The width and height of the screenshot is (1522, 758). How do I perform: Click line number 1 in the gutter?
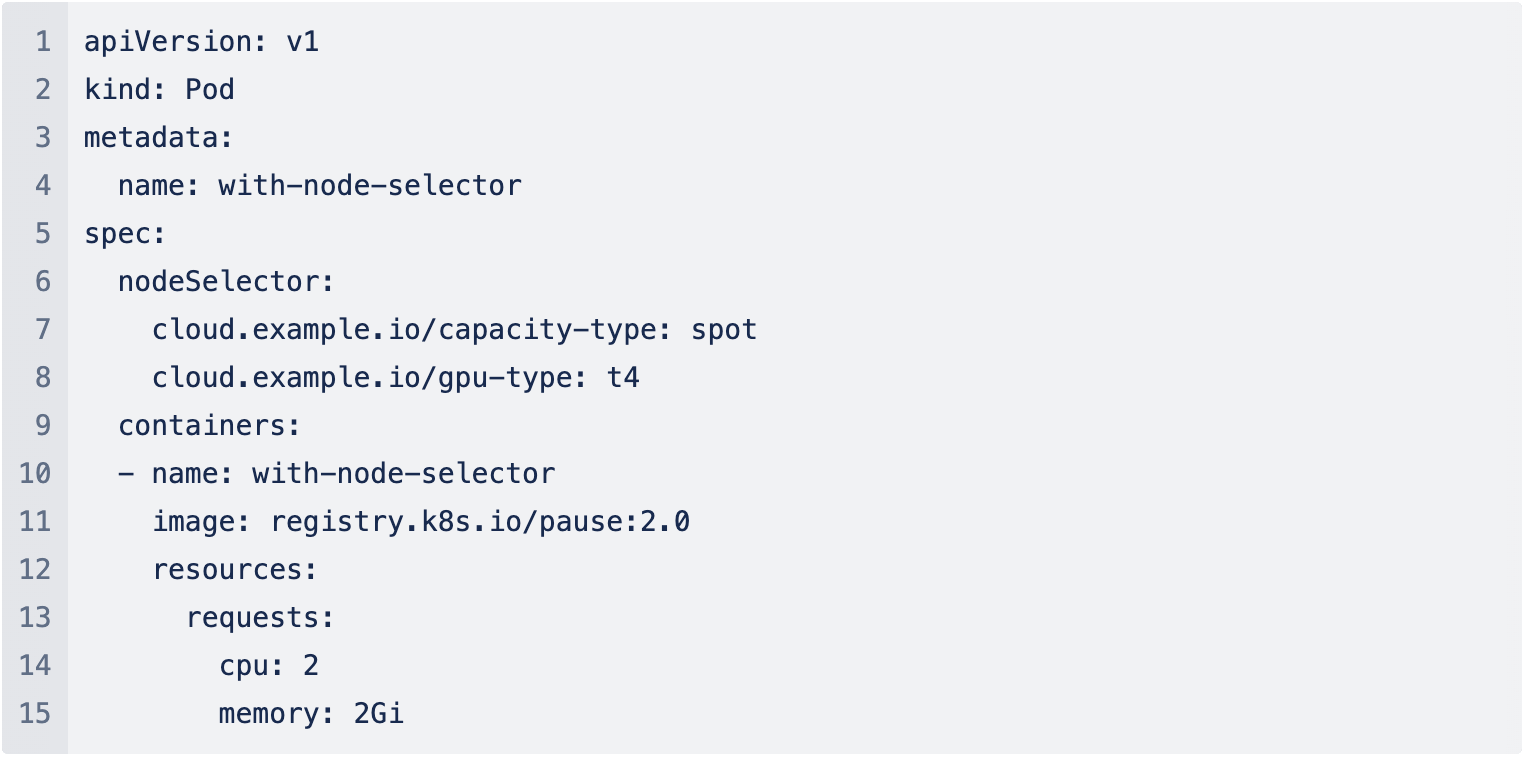[42, 42]
